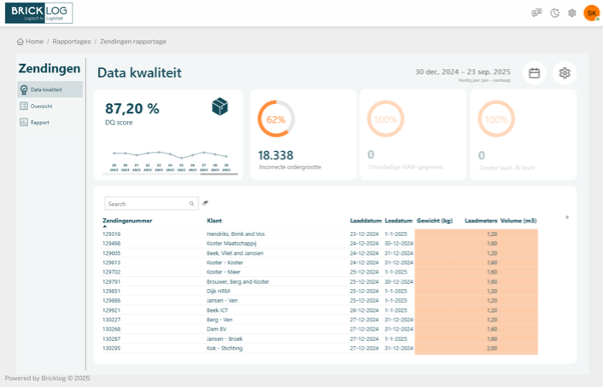This screenshot has height=388, width=604.
Task: Select the Onvolledige NAW-gegevens card
Action: 413,134
